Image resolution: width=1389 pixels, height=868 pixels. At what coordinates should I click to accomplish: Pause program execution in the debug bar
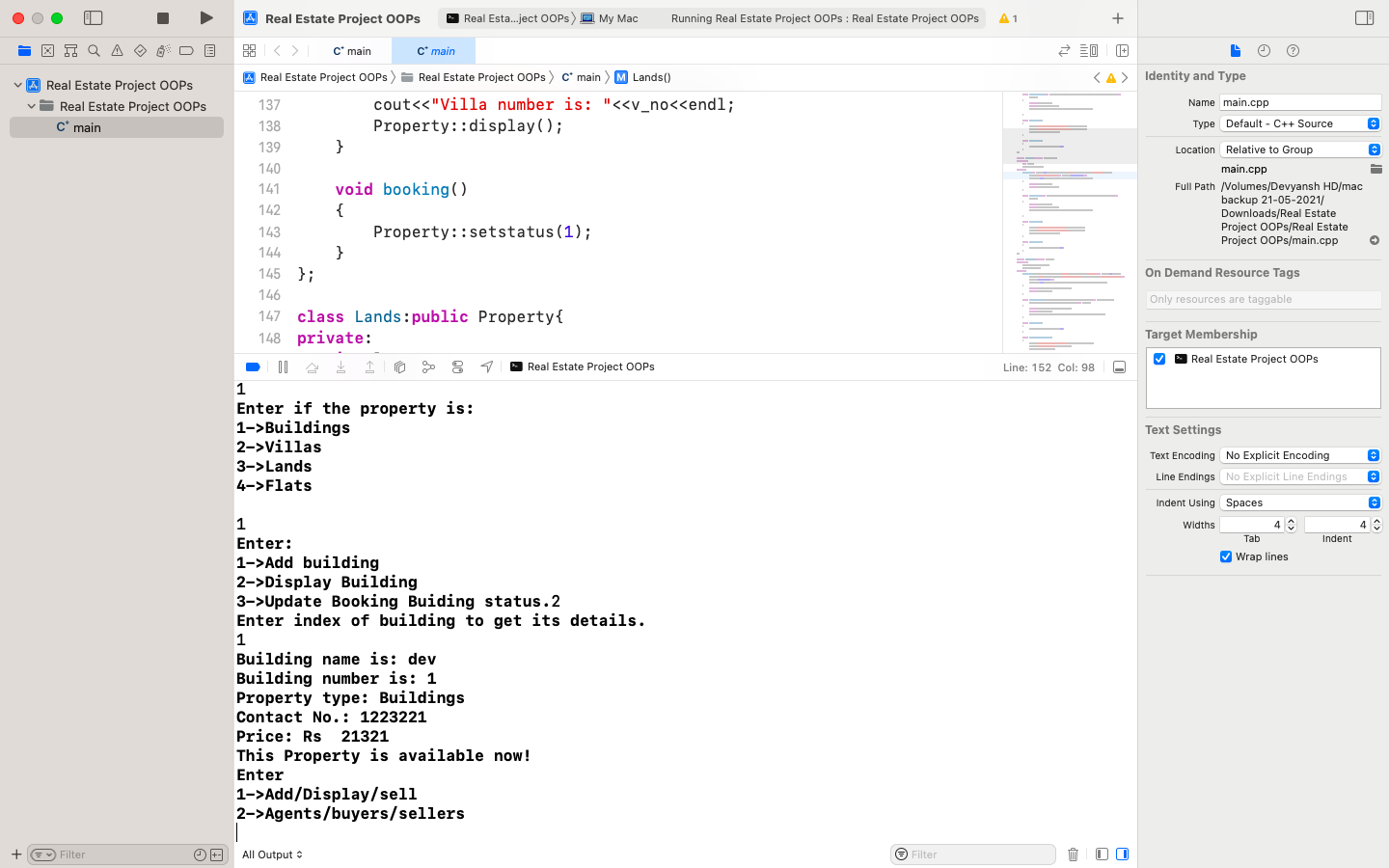coord(283,366)
